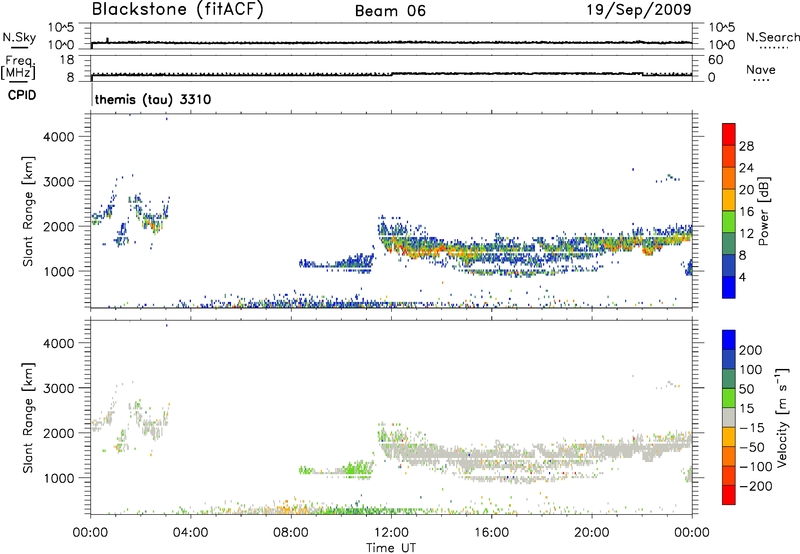Select the 'Time UT' axis title
Image resolution: width=800 pixels, height=554 pixels.
(x=391, y=547)
